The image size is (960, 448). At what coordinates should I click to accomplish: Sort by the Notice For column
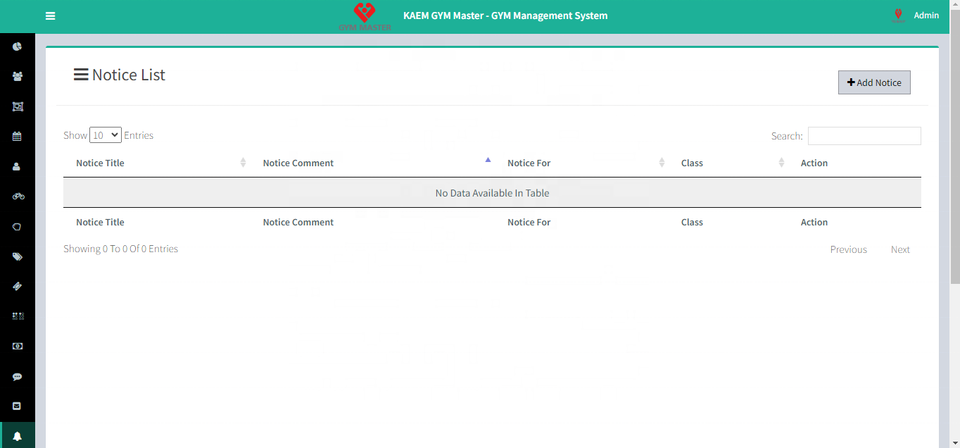click(529, 163)
